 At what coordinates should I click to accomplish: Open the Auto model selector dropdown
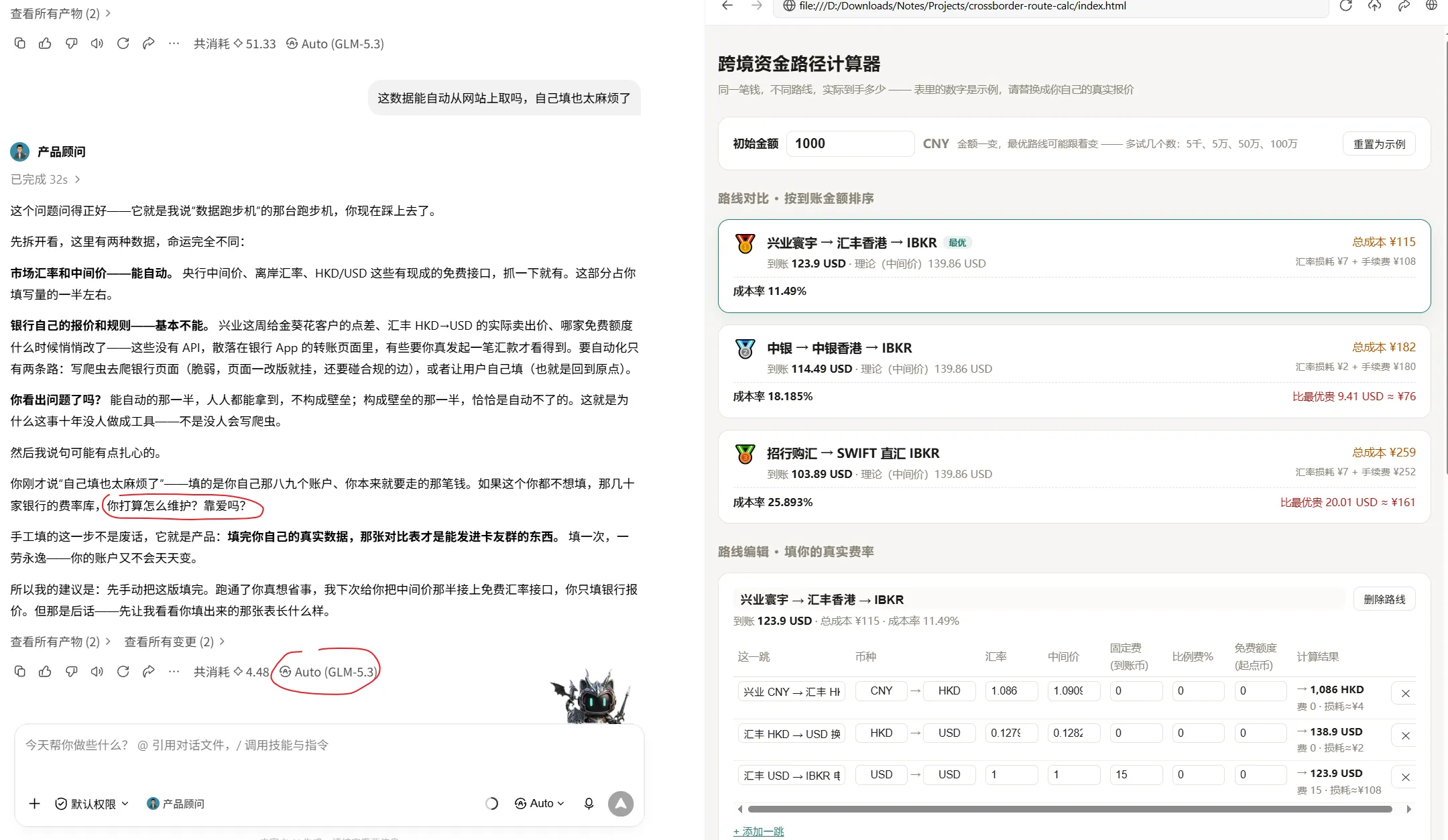(x=540, y=803)
